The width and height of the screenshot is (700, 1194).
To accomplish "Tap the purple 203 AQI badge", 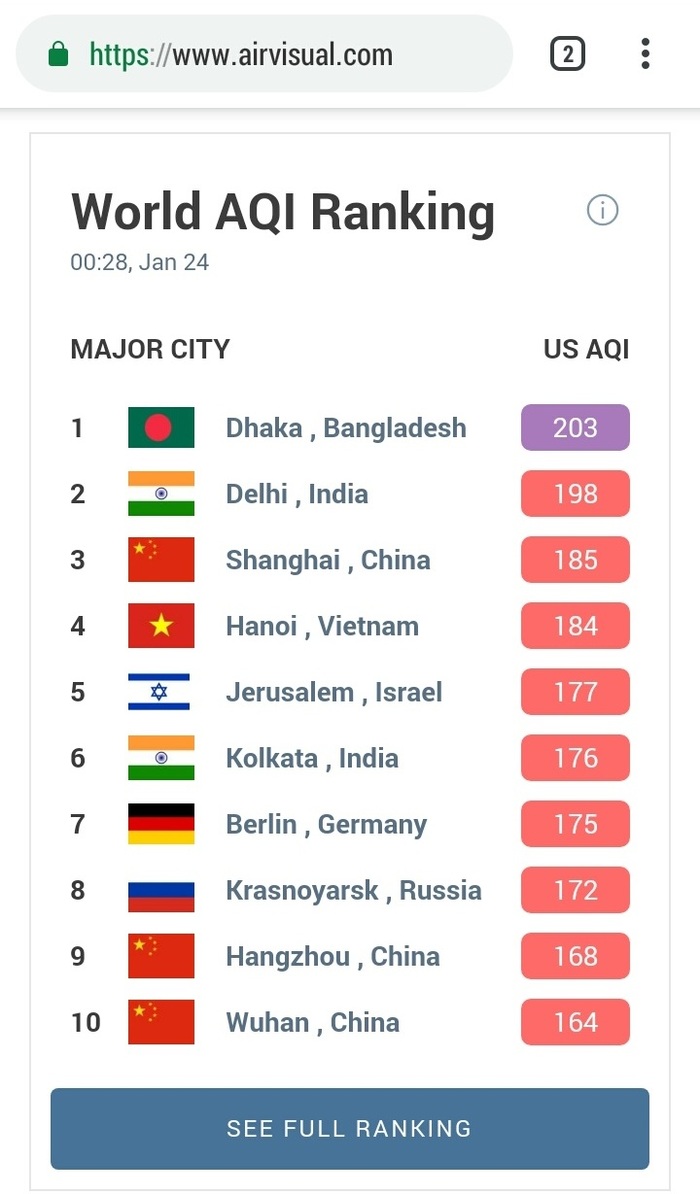I will click(x=575, y=428).
